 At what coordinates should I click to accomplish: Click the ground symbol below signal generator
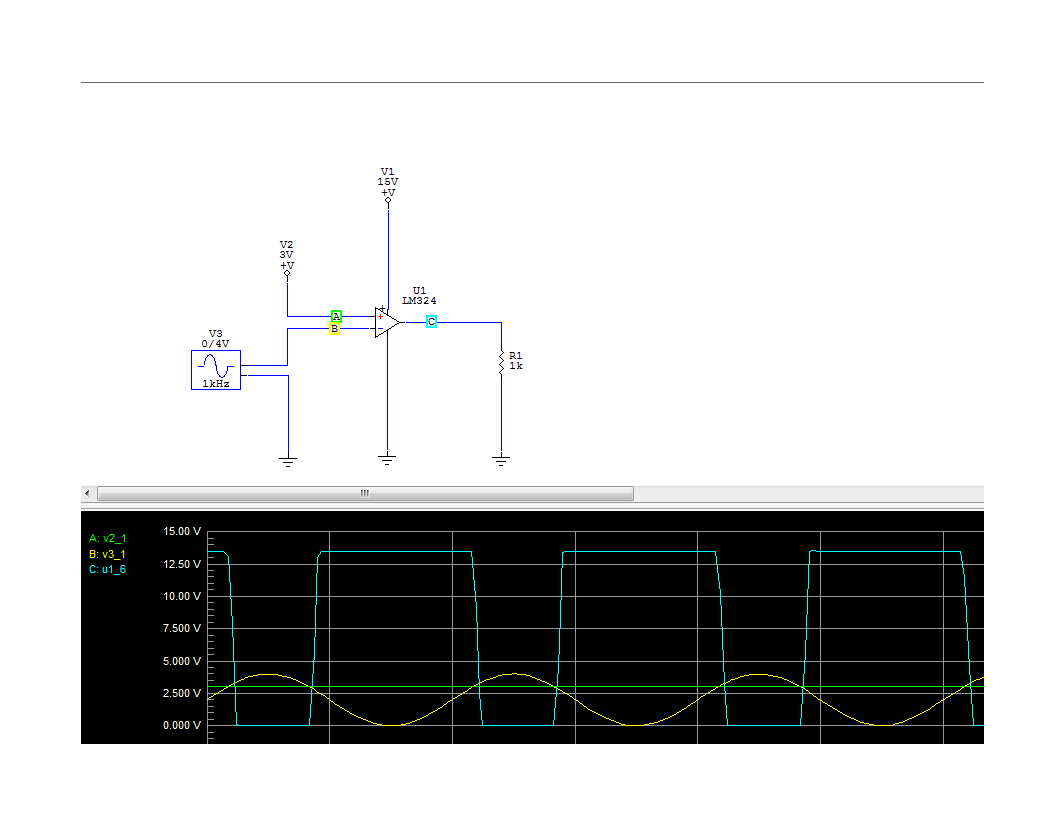coord(288,461)
